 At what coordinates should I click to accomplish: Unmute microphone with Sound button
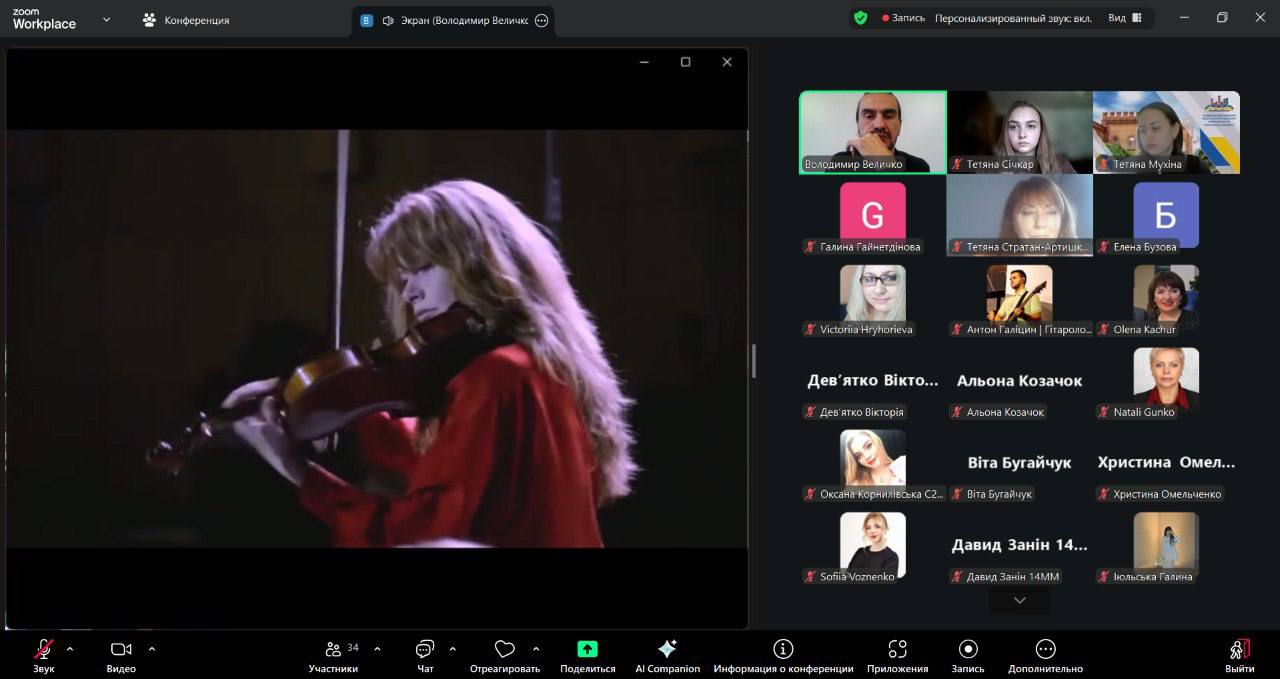44,650
